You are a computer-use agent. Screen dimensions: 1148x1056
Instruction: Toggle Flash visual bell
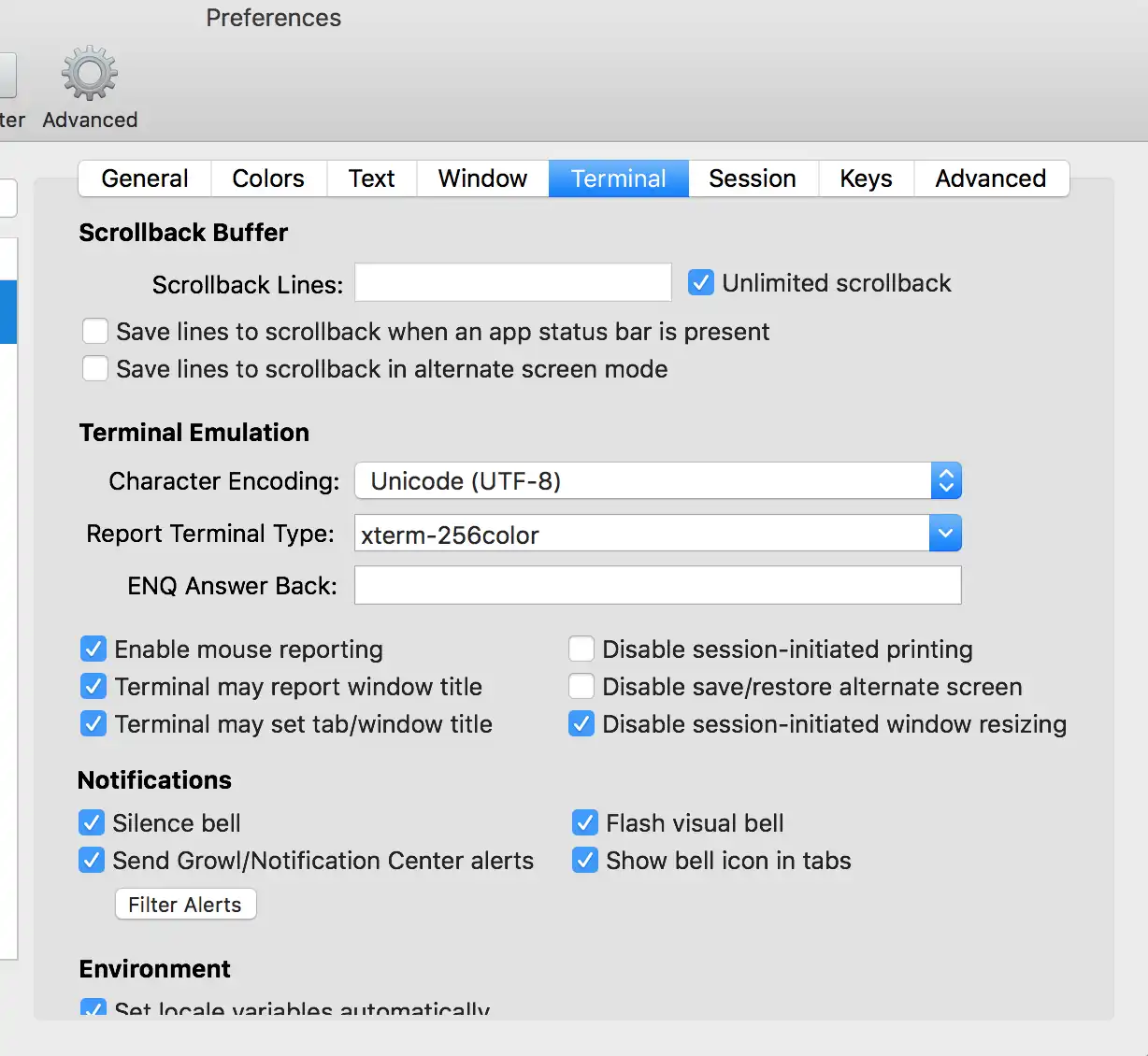tap(585, 822)
